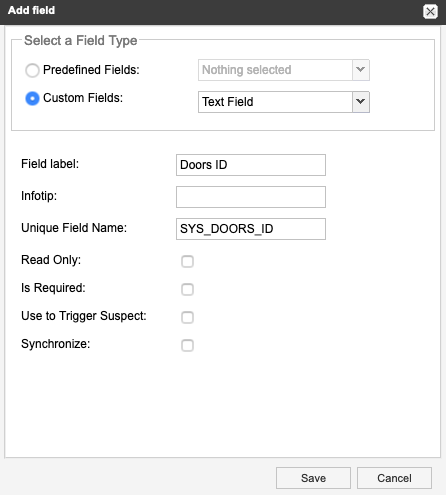Screen dimensions: 446x495
Task: Select the Predefined Fields radio button
Action: click(x=32, y=70)
